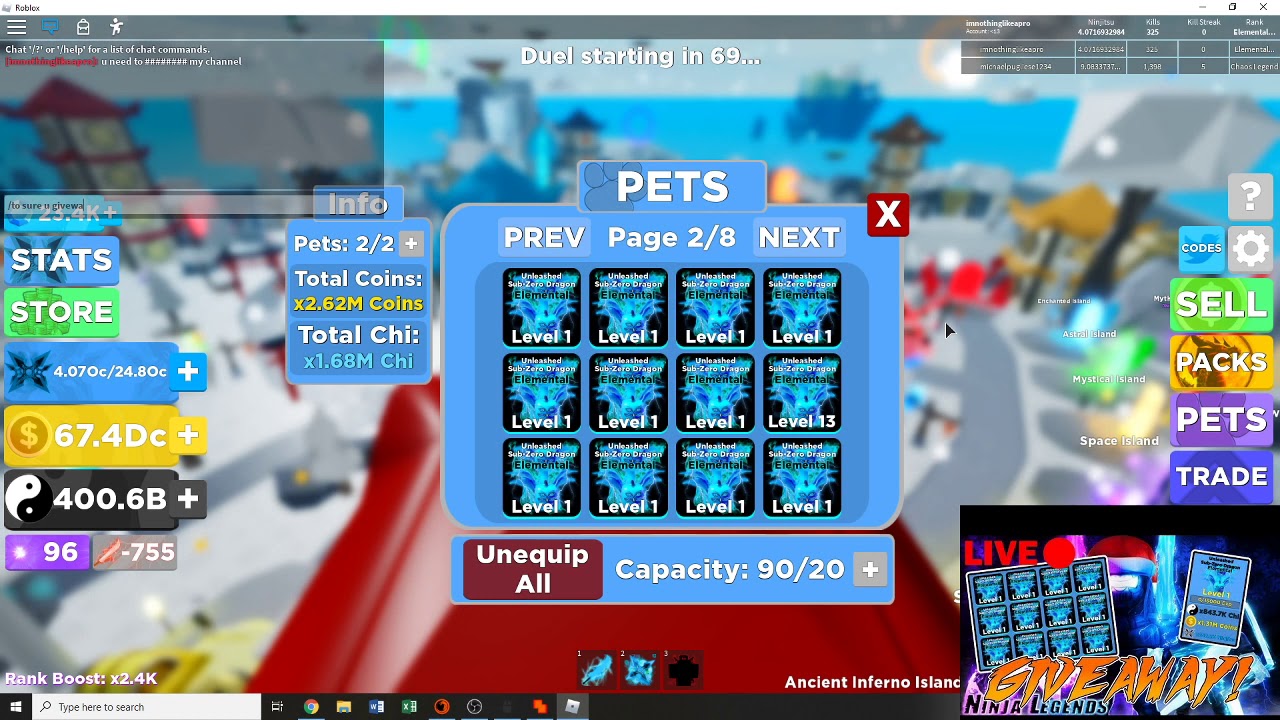This screenshot has width=1280, height=720.
Task: Select imnothinglikeapro leaderboard row
Action: tap(1120, 49)
